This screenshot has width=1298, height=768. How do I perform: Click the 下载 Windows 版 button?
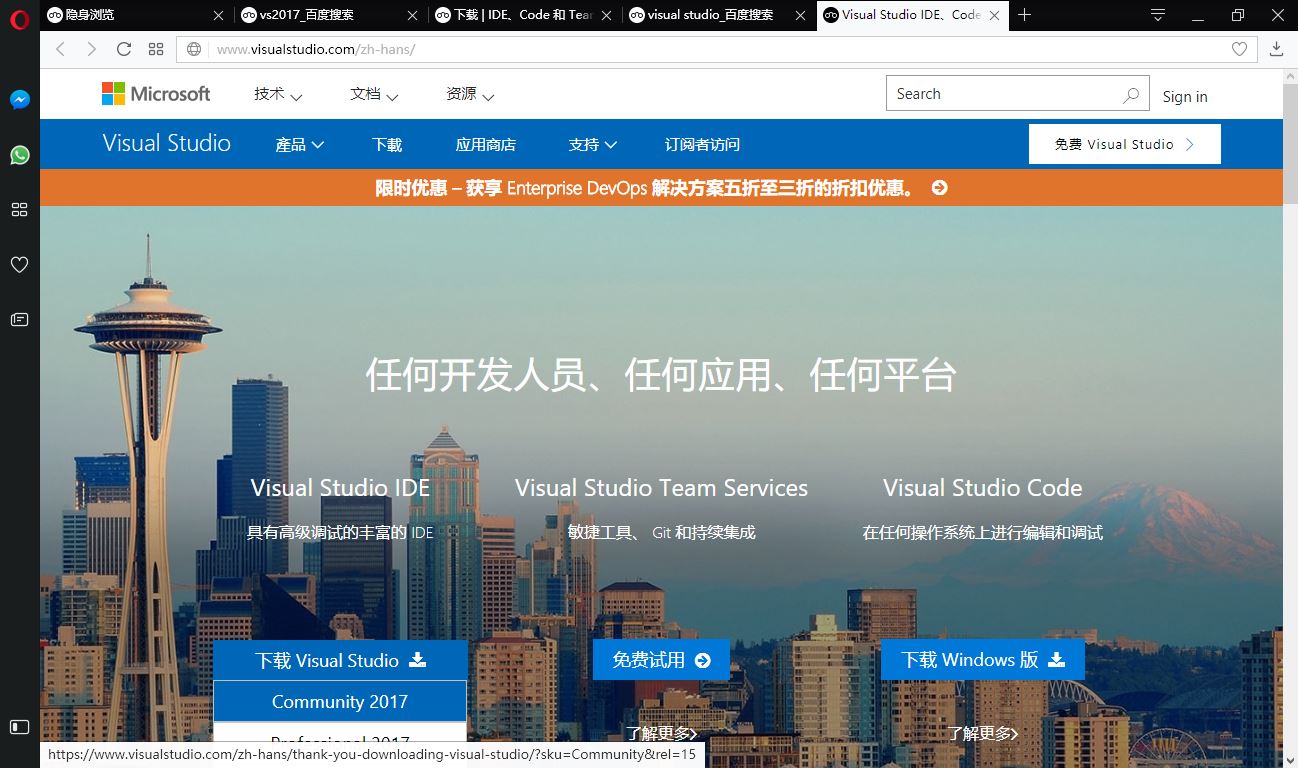click(983, 660)
